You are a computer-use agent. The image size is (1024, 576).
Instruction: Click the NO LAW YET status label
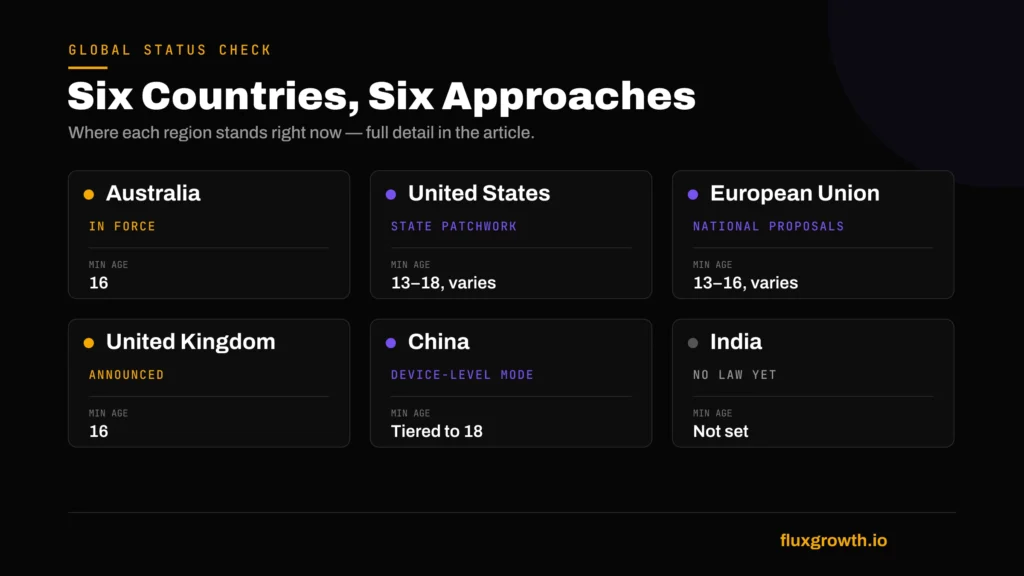735,375
